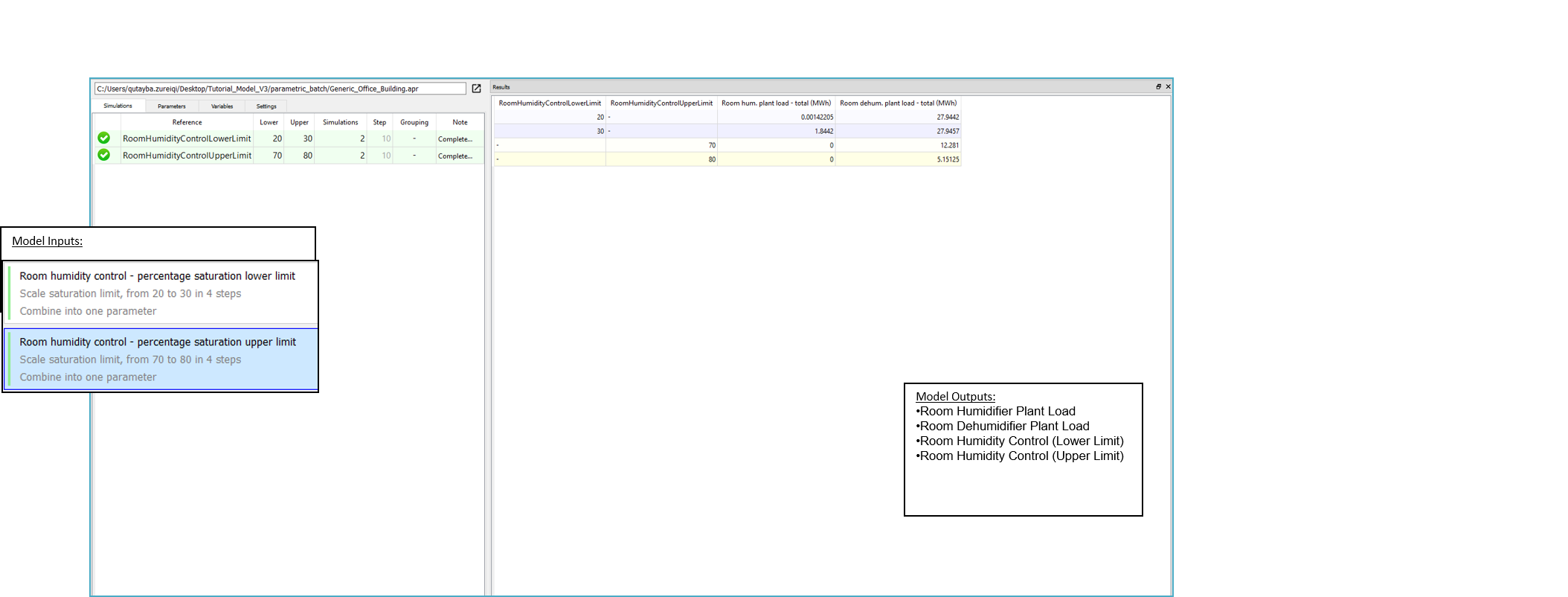Switch to the Simulations tab
This screenshot has width=1568, height=597.
(x=118, y=106)
